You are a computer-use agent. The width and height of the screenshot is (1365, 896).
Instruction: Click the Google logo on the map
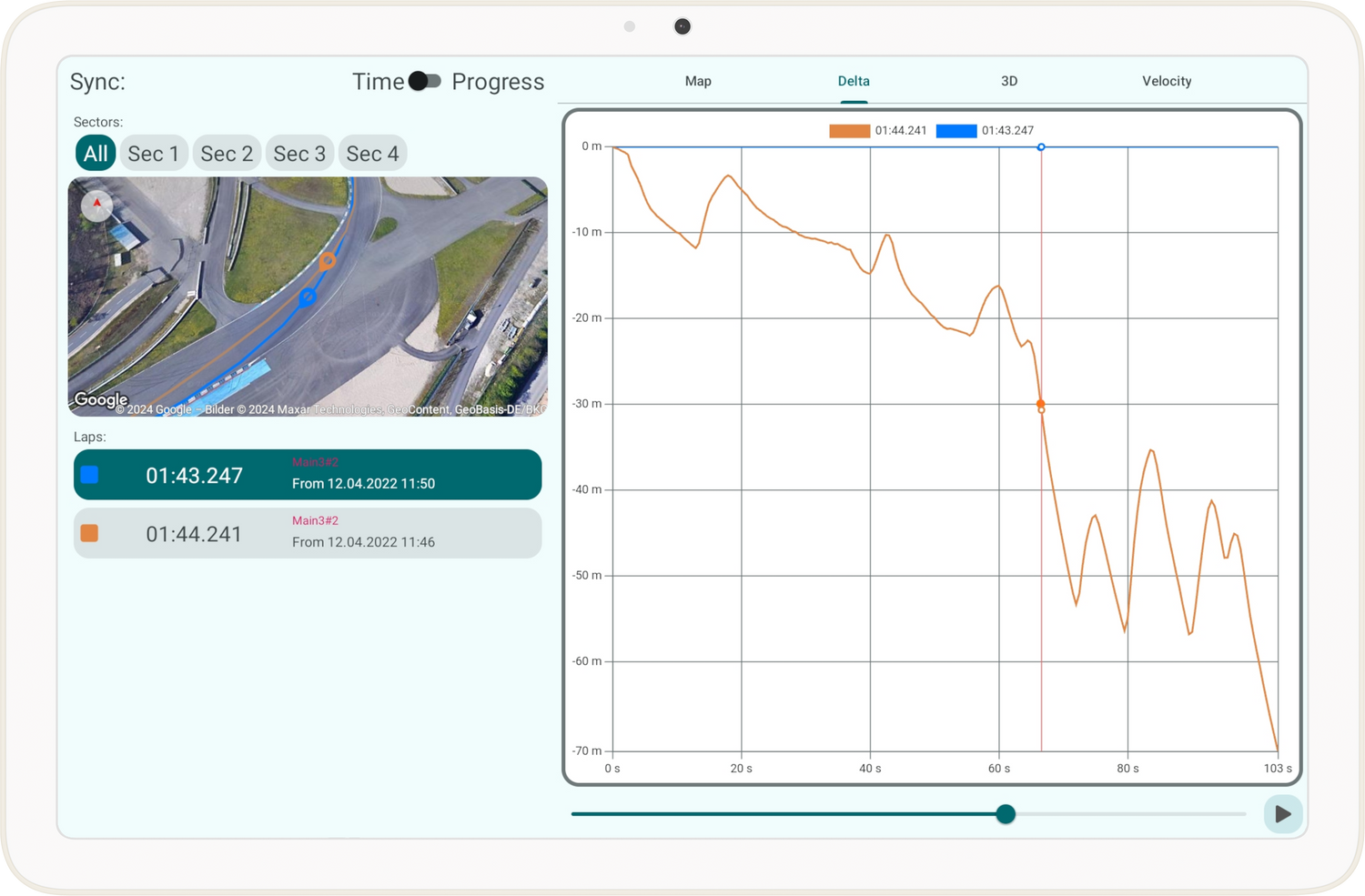tap(101, 399)
